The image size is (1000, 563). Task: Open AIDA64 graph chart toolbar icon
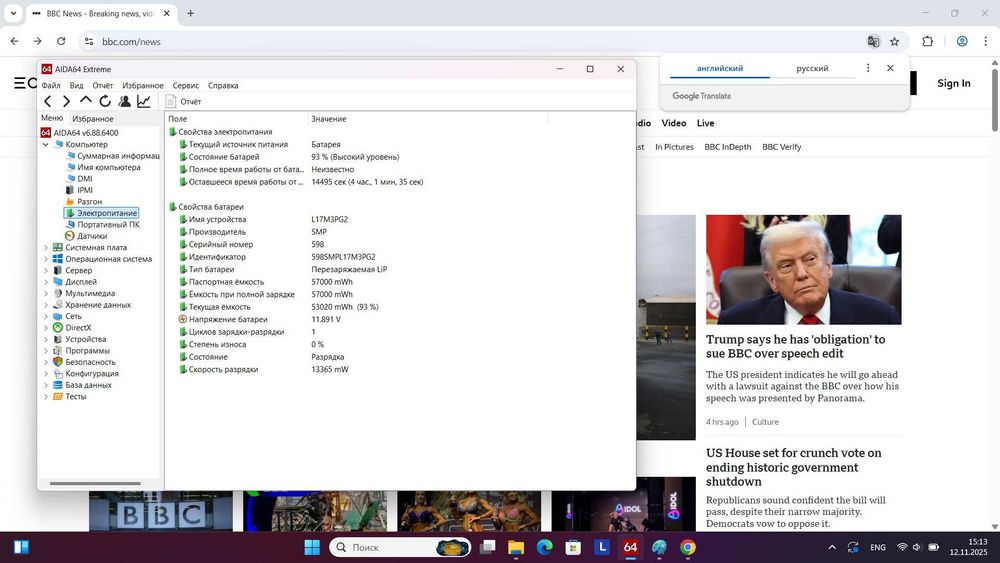click(x=144, y=101)
